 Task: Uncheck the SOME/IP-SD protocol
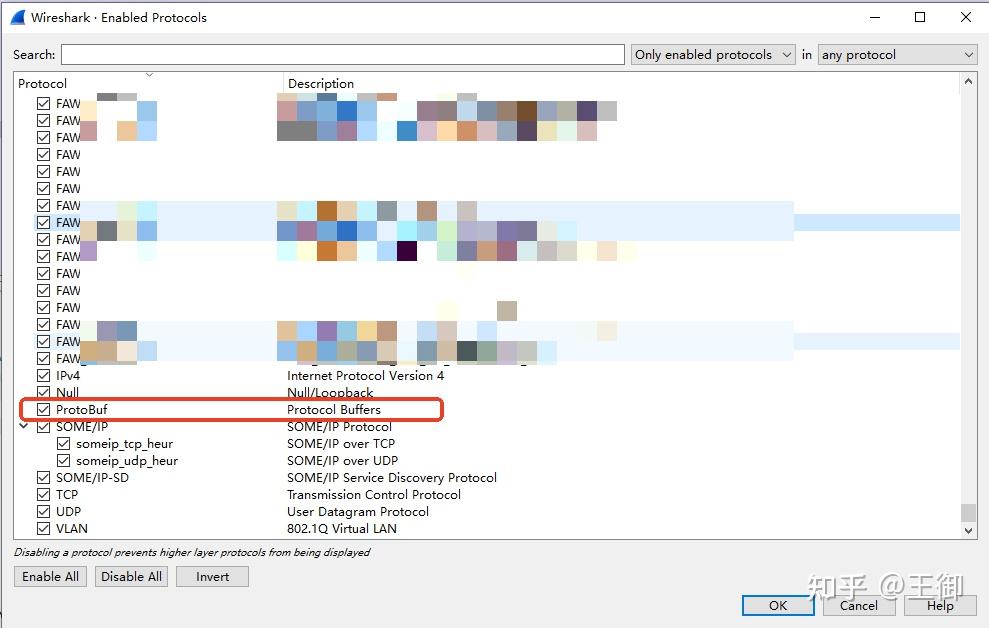[x=43, y=477]
